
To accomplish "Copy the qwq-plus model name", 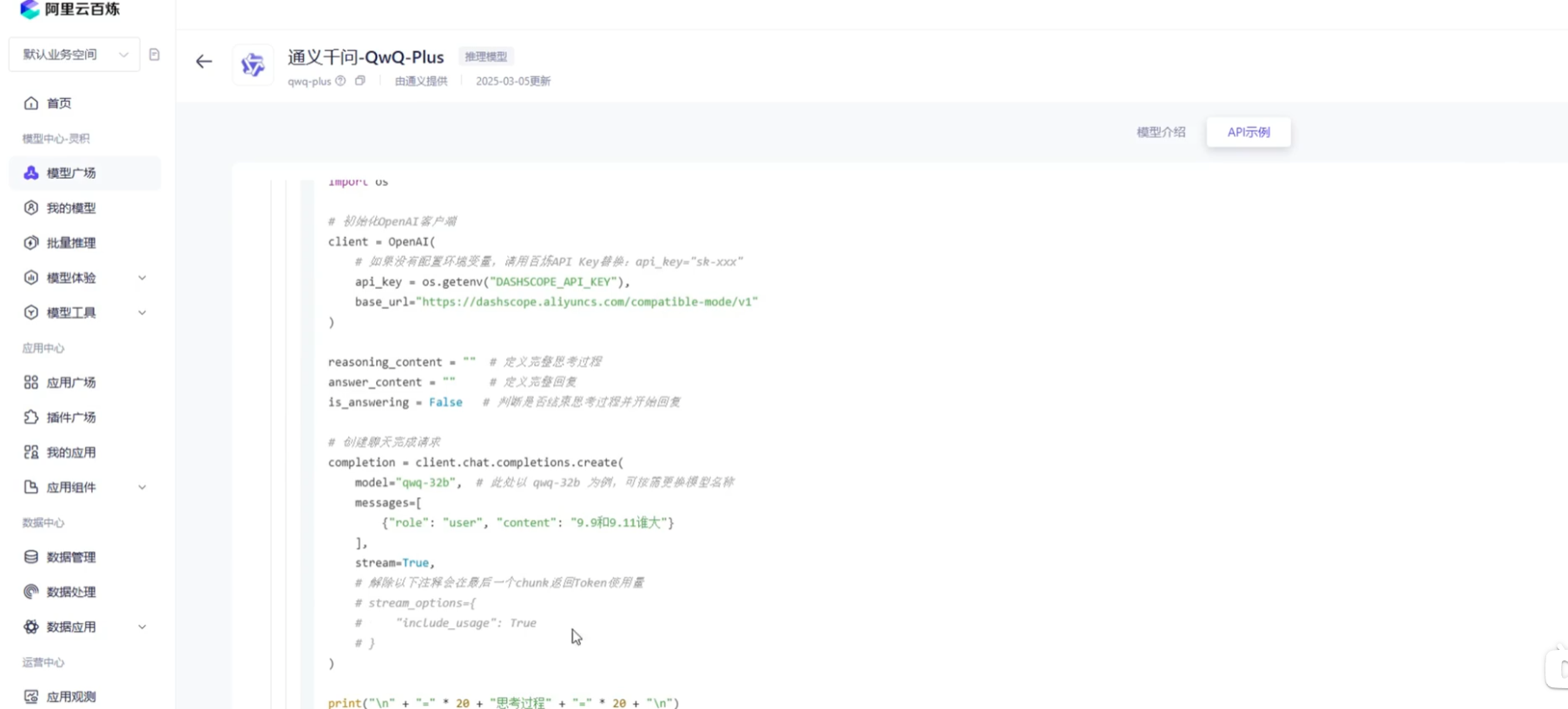I will 360,81.
